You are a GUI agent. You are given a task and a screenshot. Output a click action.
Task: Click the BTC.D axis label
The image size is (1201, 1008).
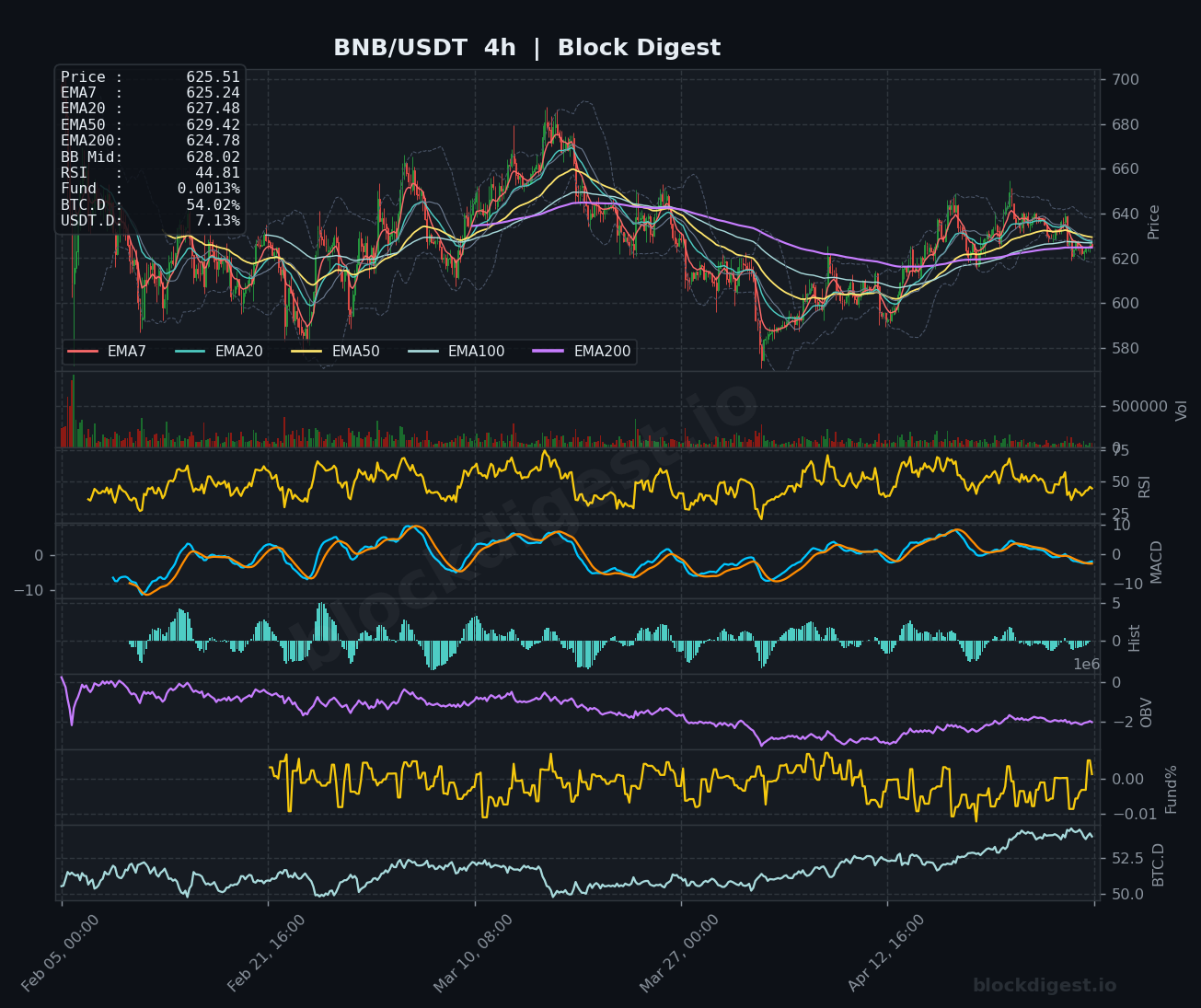tap(1159, 864)
